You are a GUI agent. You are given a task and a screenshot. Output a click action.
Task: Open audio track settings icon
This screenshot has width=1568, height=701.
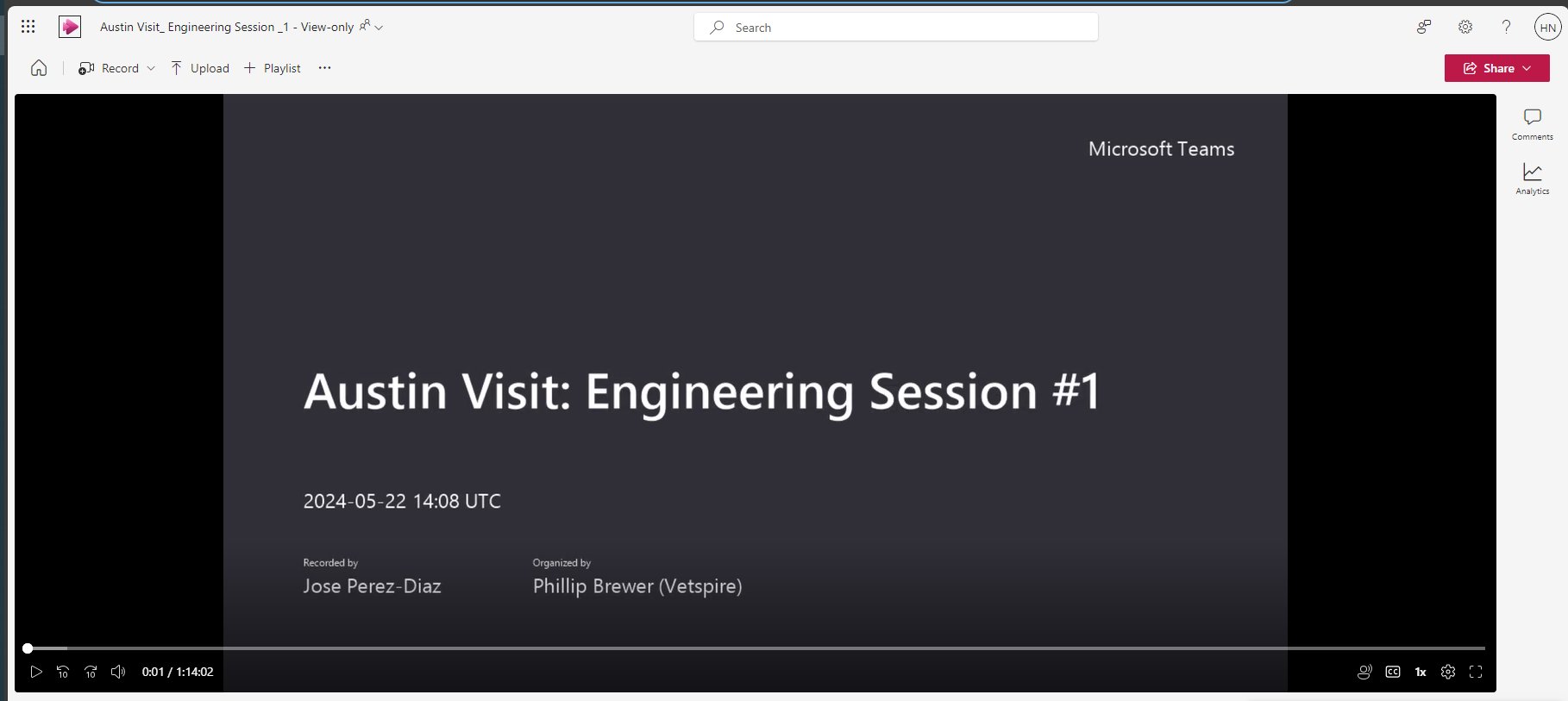(1364, 672)
